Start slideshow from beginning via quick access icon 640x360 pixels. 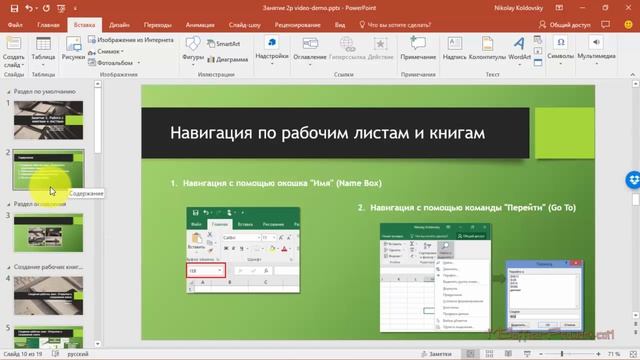tap(61, 8)
